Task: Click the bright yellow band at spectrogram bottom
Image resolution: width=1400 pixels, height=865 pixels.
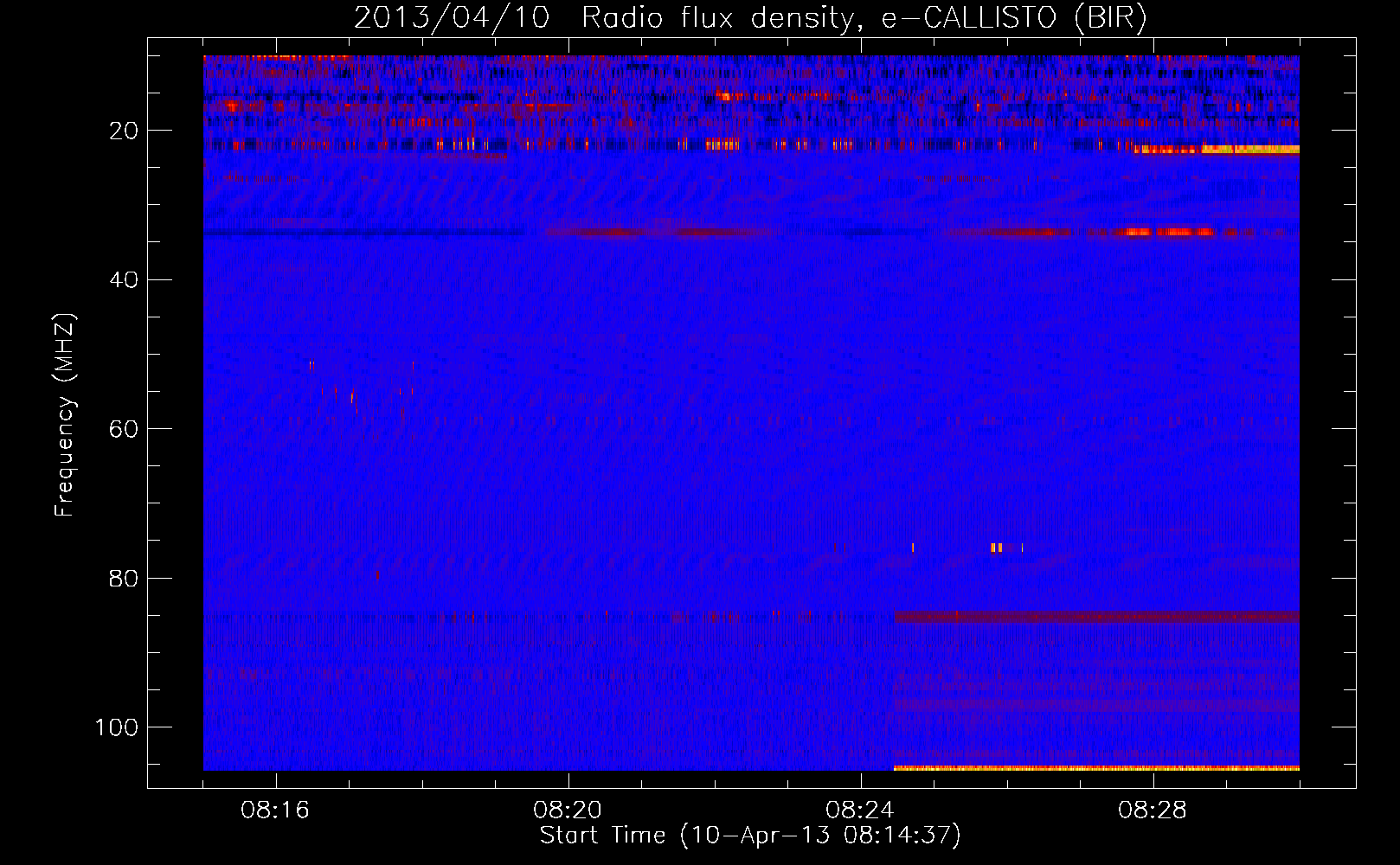Action: (1096, 767)
